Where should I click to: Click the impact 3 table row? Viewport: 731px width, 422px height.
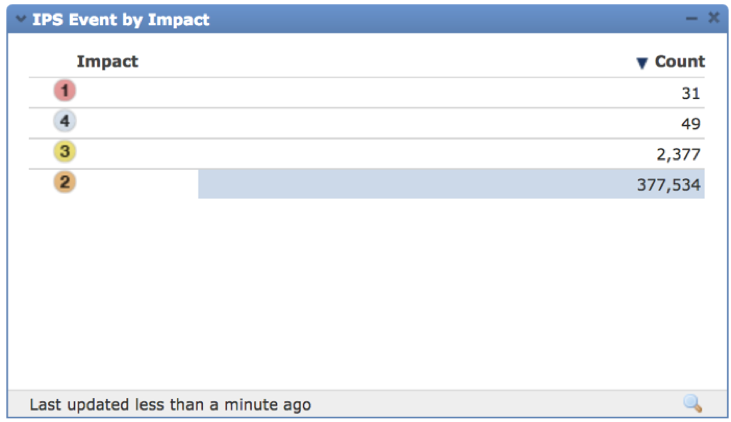360,153
